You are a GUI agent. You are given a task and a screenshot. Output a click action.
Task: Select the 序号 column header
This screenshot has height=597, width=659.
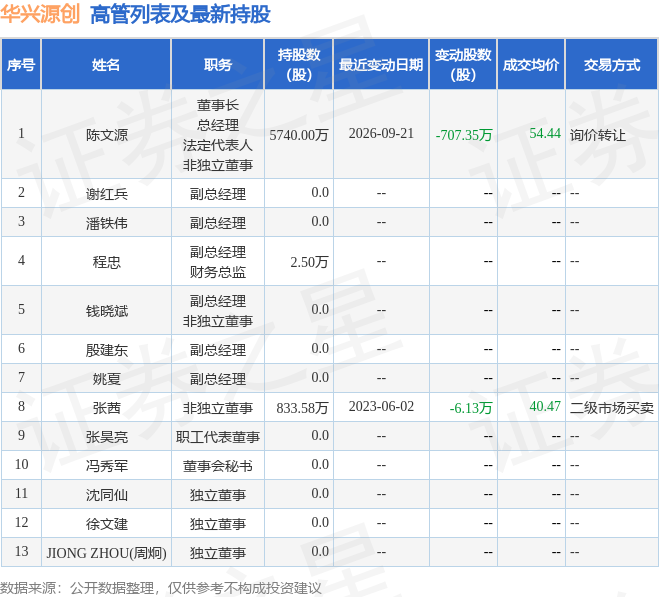tap(21, 64)
